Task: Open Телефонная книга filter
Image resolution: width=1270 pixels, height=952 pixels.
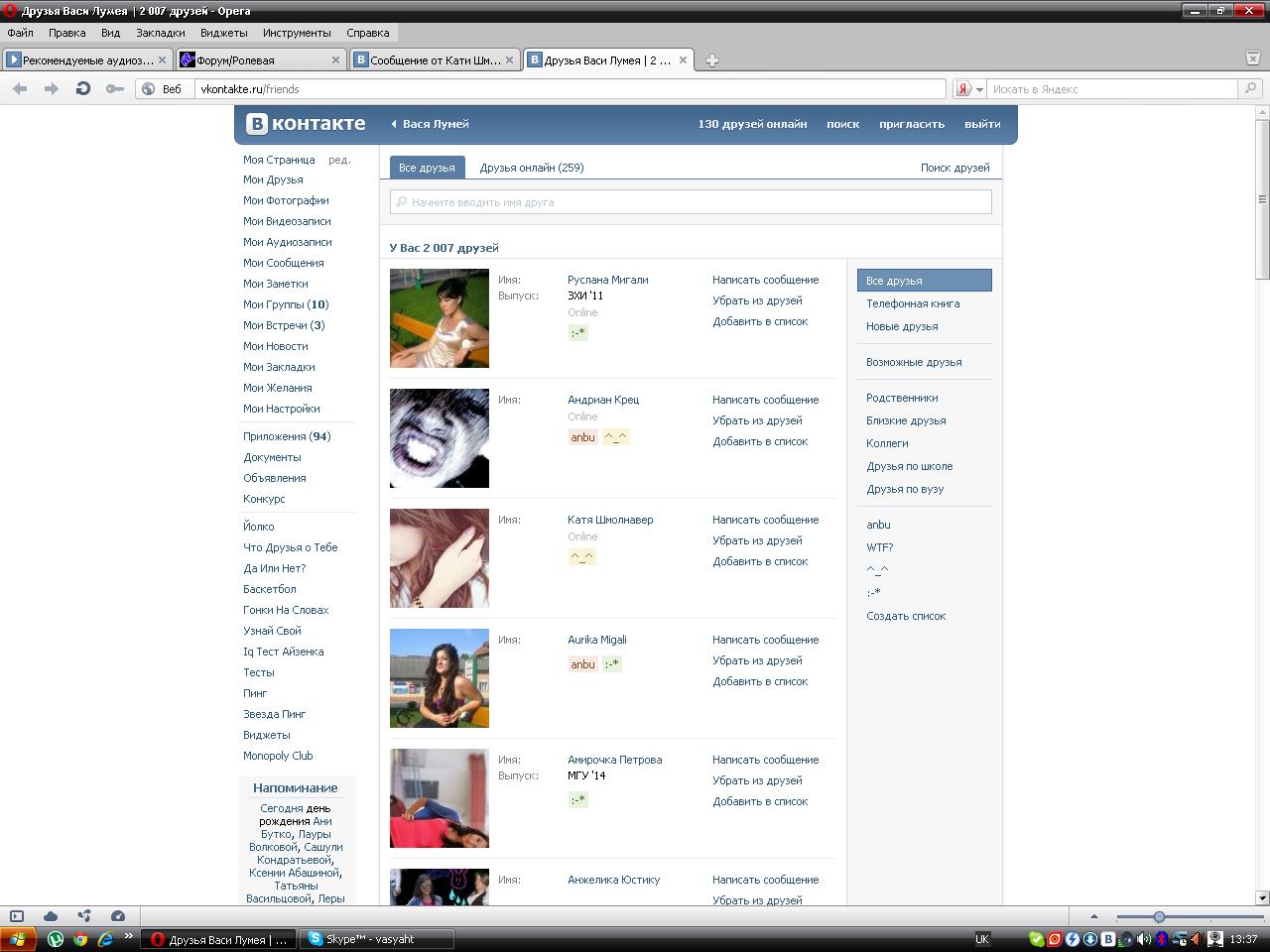Action: point(913,303)
